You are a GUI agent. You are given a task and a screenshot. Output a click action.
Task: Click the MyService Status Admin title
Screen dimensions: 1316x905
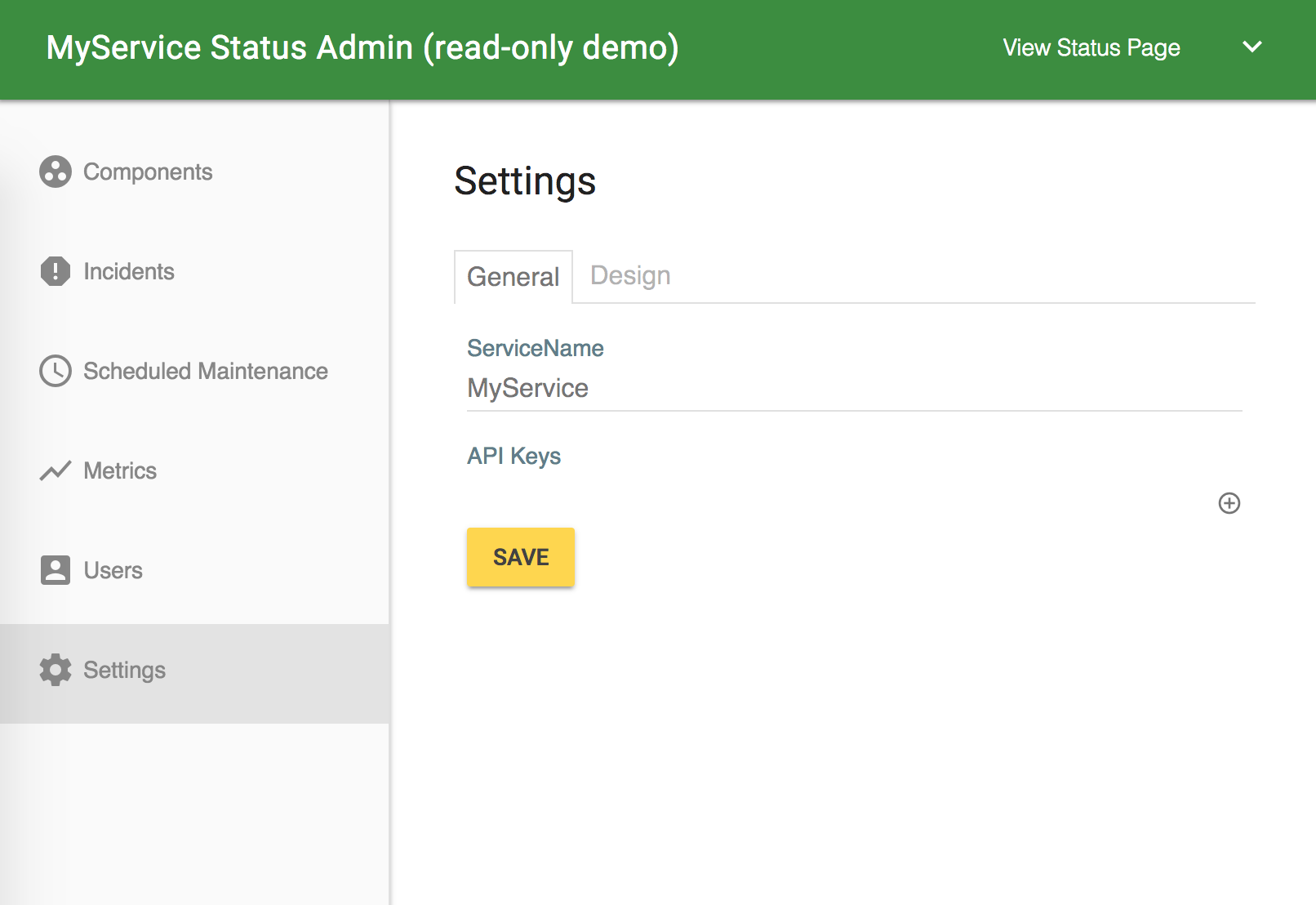362,47
